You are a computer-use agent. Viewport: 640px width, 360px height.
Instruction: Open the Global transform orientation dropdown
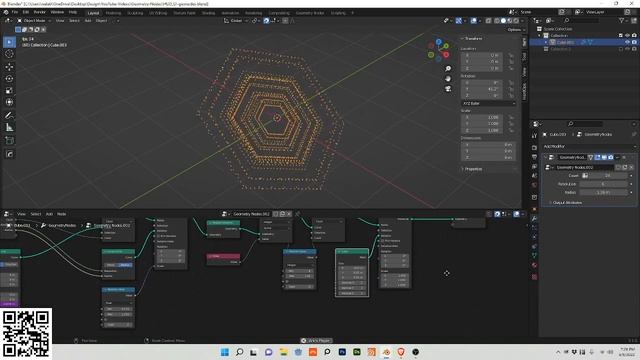coord(235,20)
